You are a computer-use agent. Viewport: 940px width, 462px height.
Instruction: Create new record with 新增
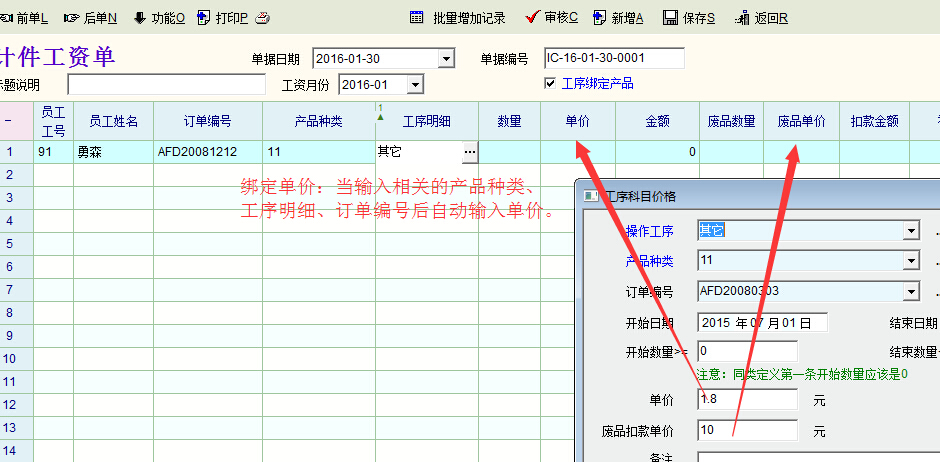[600, 18]
